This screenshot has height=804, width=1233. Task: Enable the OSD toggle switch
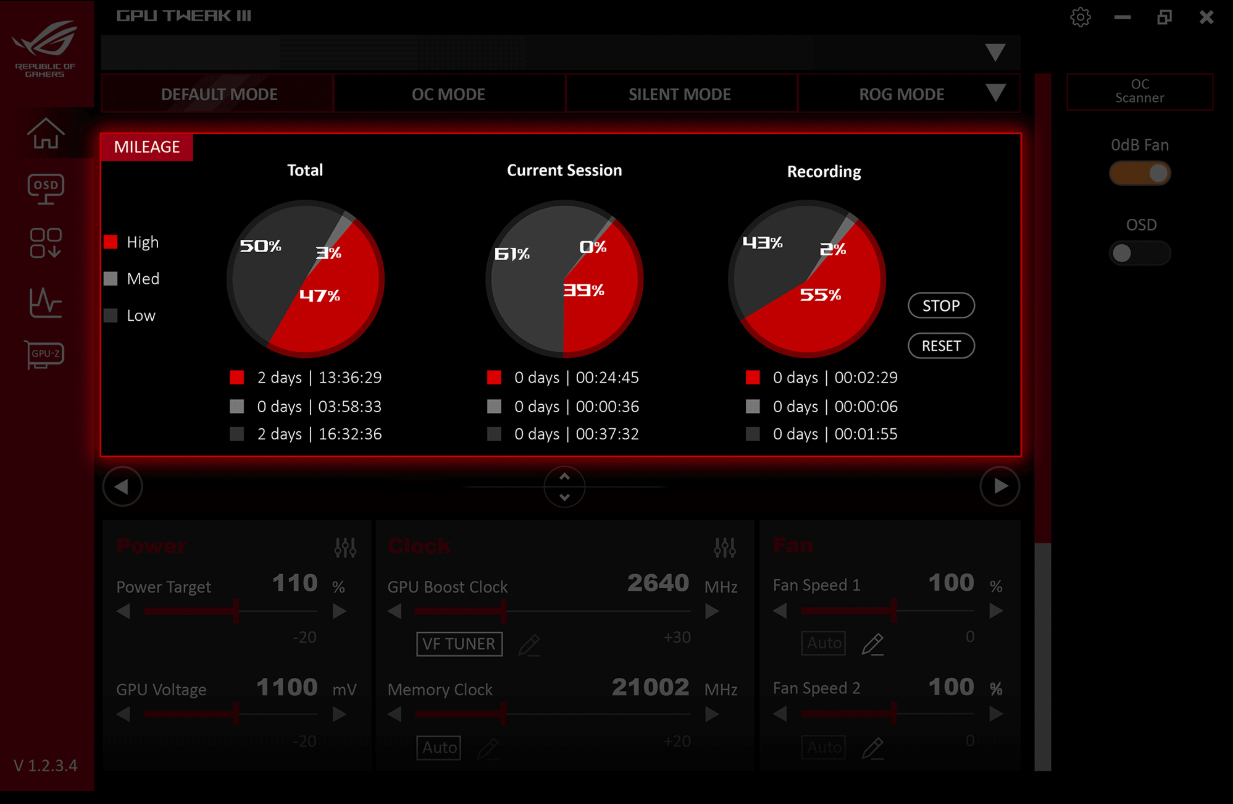point(1140,253)
